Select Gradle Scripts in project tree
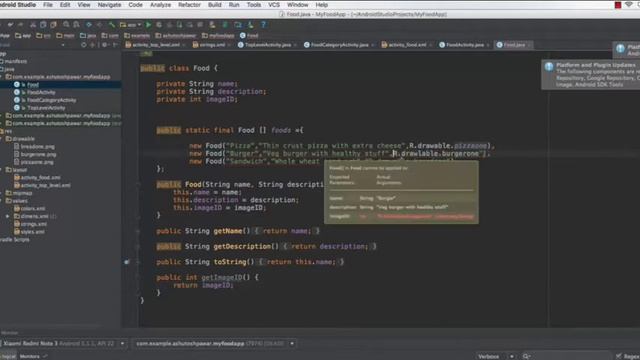This screenshot has width=640, height=360. coord(15,240)
